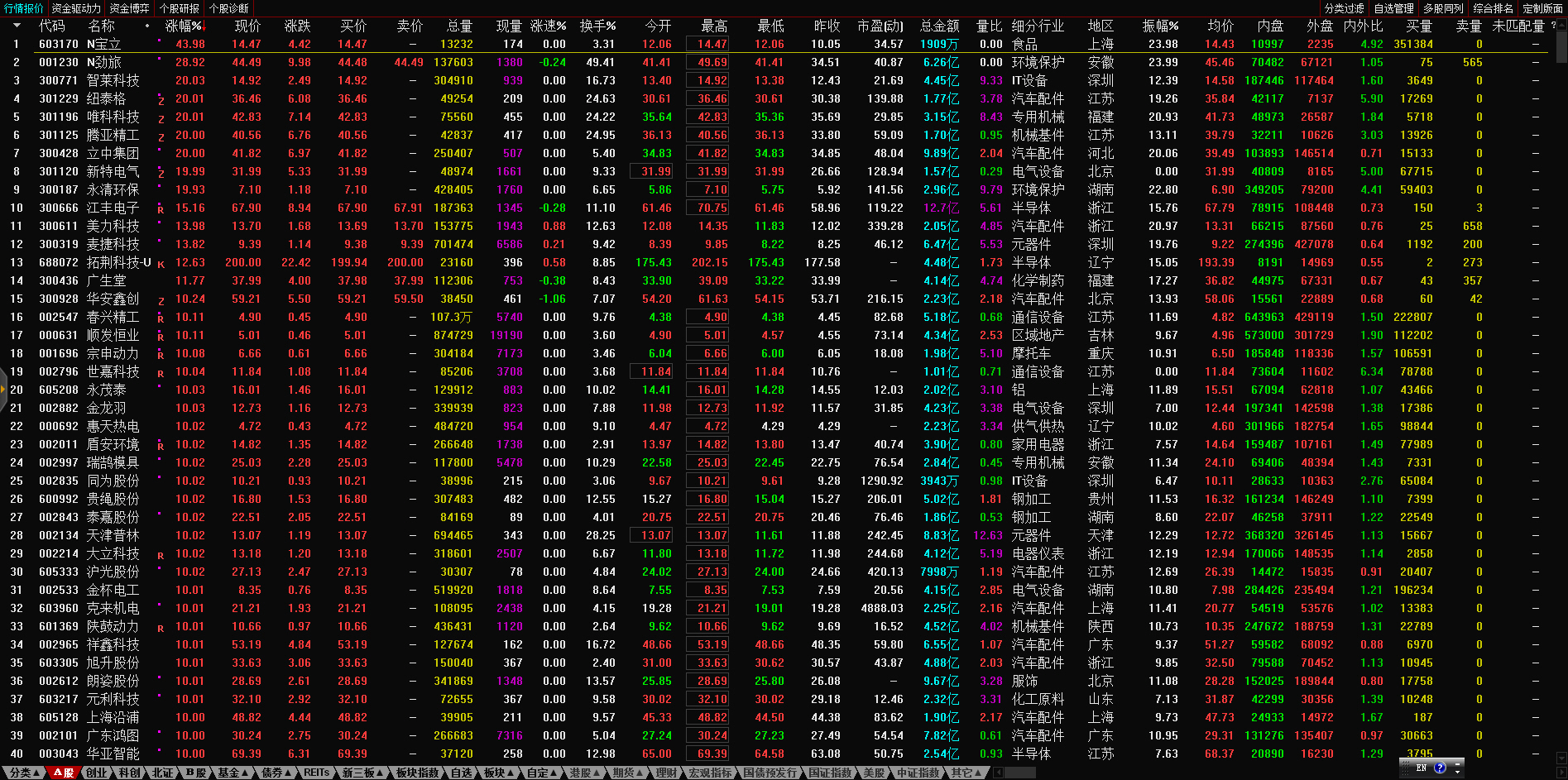Image resolution: width=1568 pixels, height=780 pixels.
Task: Expand the 板块指数 tab menu
Action: (418, 773)
